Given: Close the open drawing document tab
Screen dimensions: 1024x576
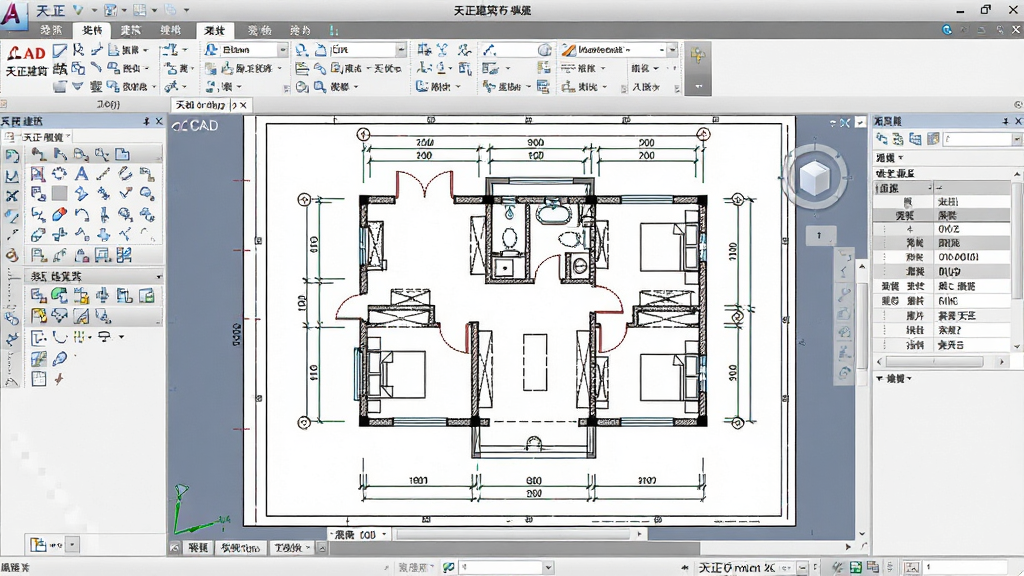Looking at the screenshot, I should coord(244,104).
